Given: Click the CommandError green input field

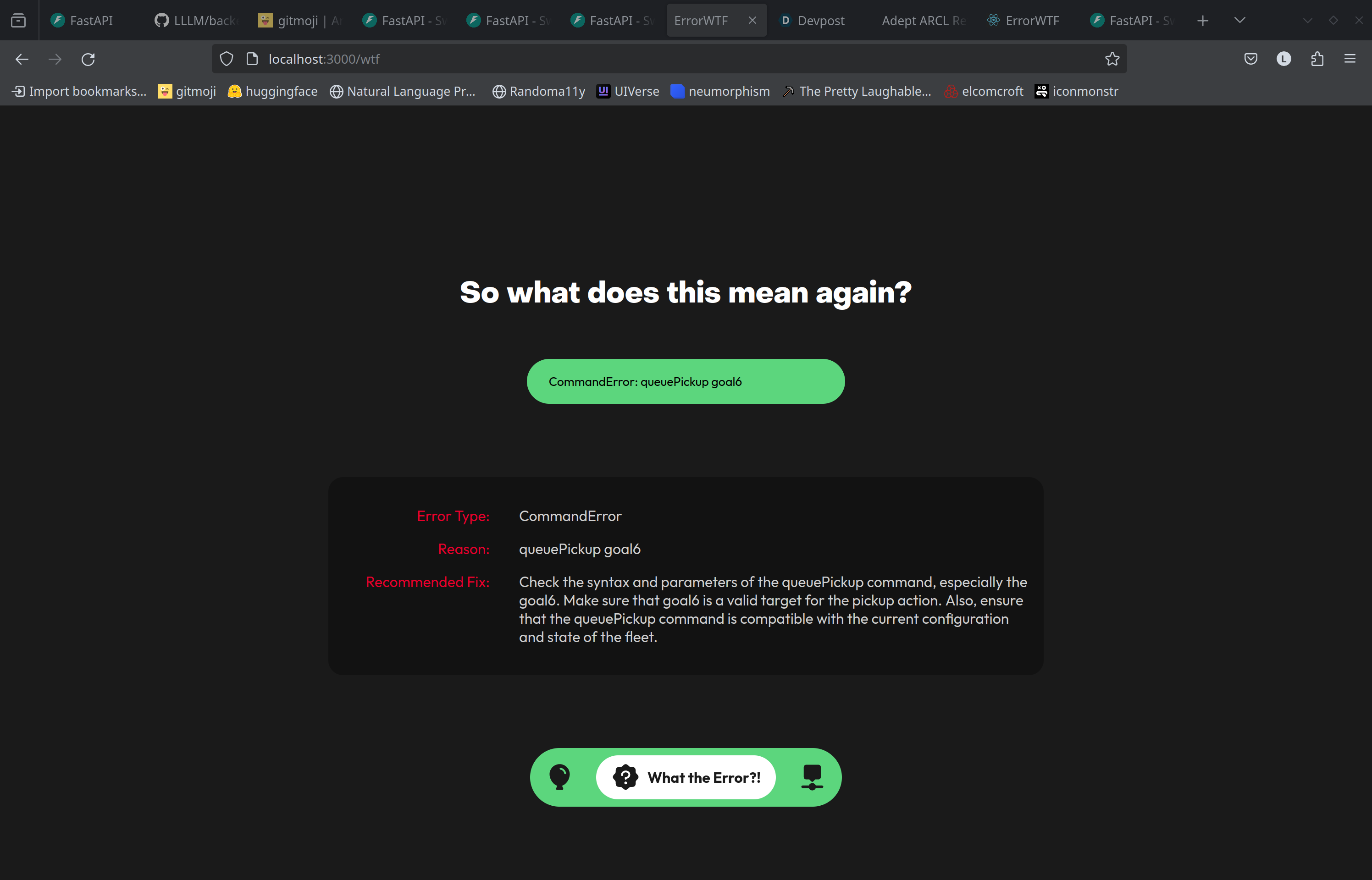Looking at the screenshot, I should (x=686, y=382).
